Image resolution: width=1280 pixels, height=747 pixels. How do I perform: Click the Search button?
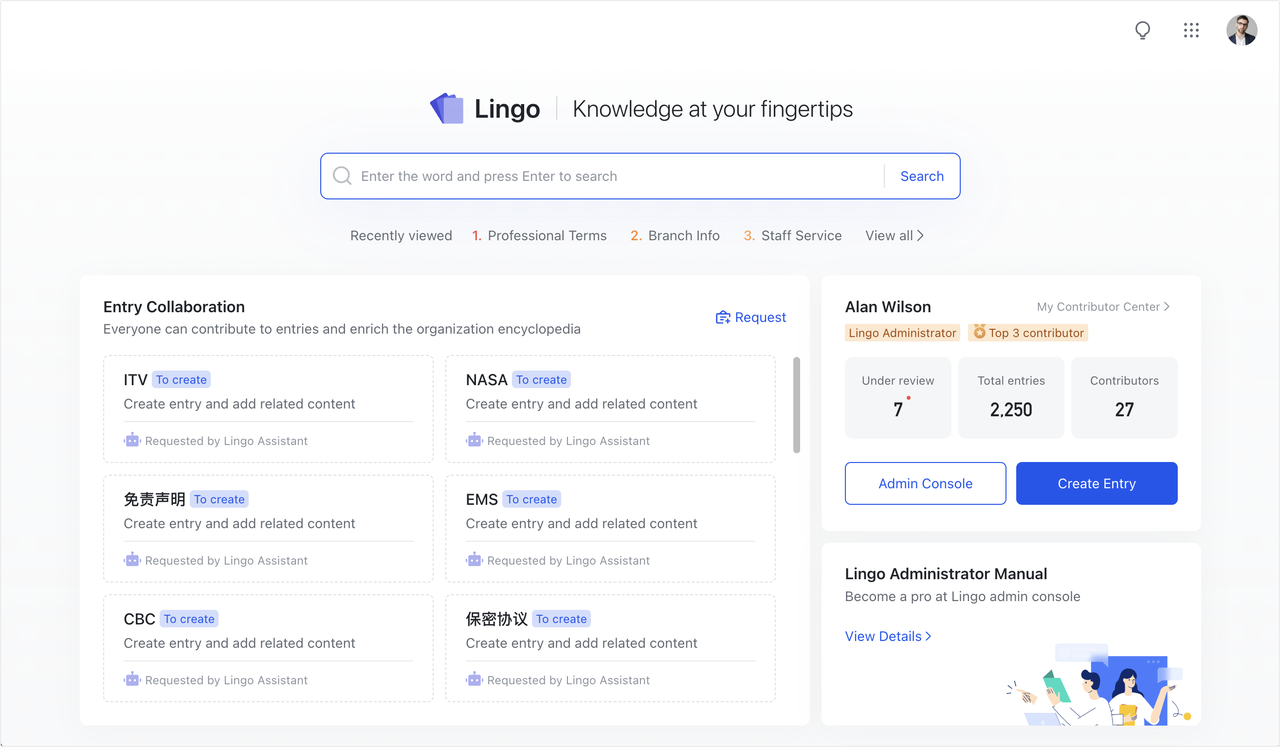921,175
